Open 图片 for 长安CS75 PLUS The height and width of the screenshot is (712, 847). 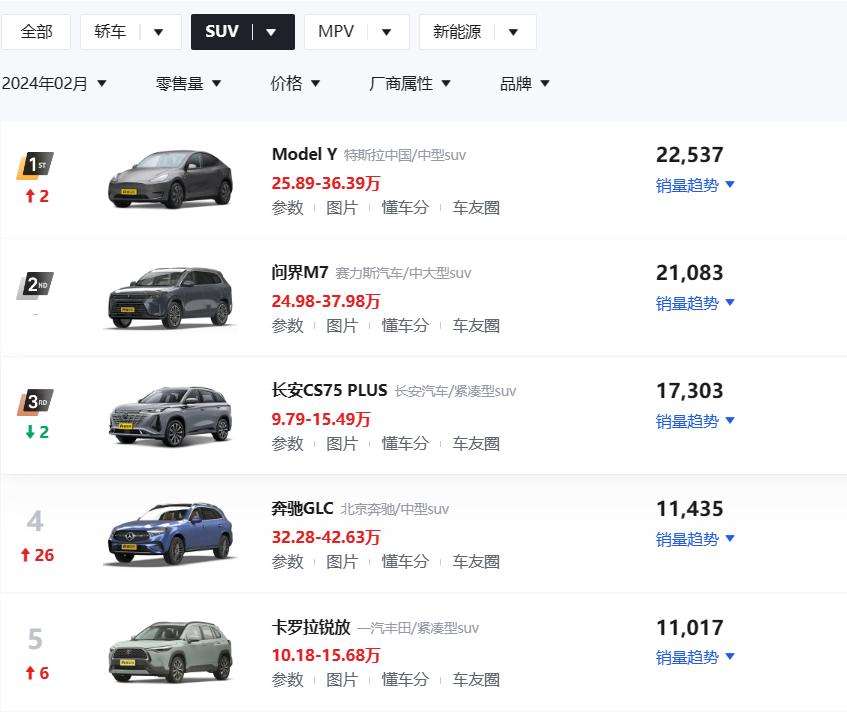342,444
